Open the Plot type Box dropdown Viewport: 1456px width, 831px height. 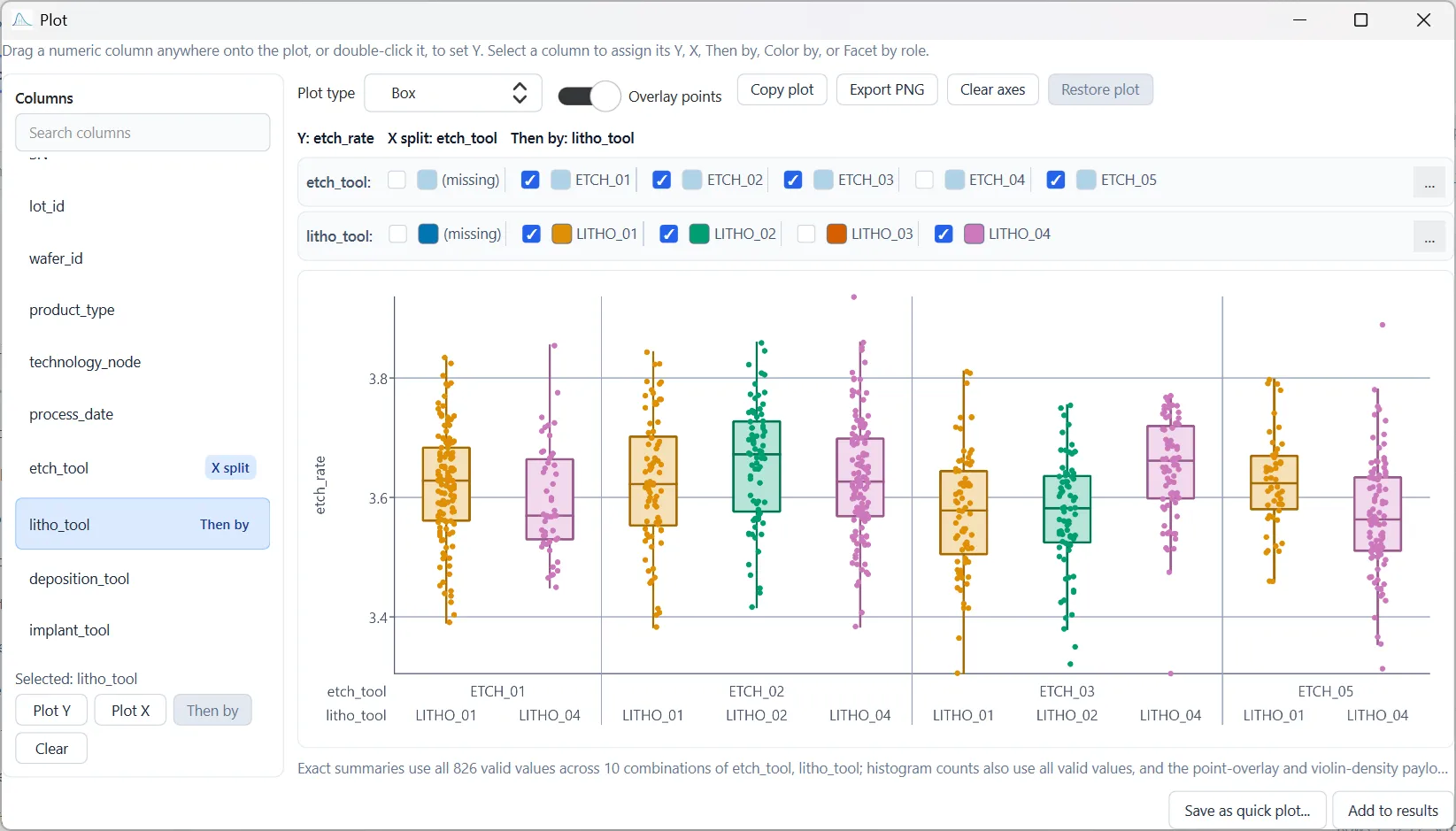click(453, 93)
